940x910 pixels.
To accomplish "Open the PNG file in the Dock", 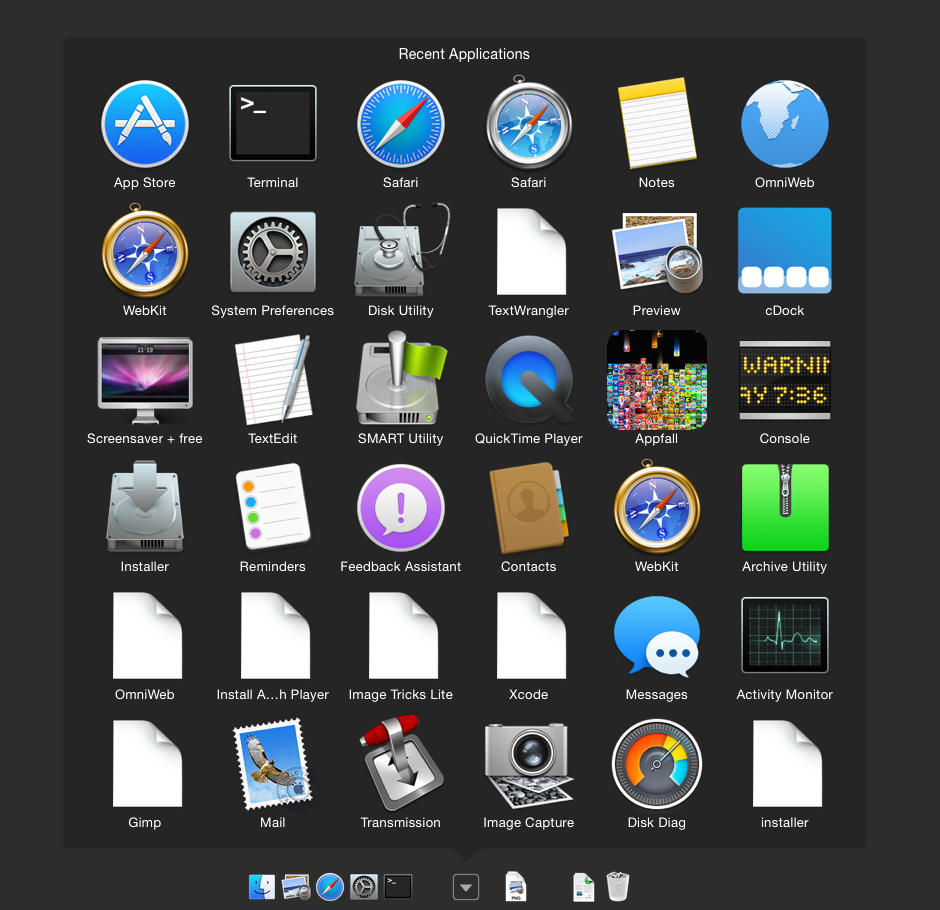I will point(516,887).
